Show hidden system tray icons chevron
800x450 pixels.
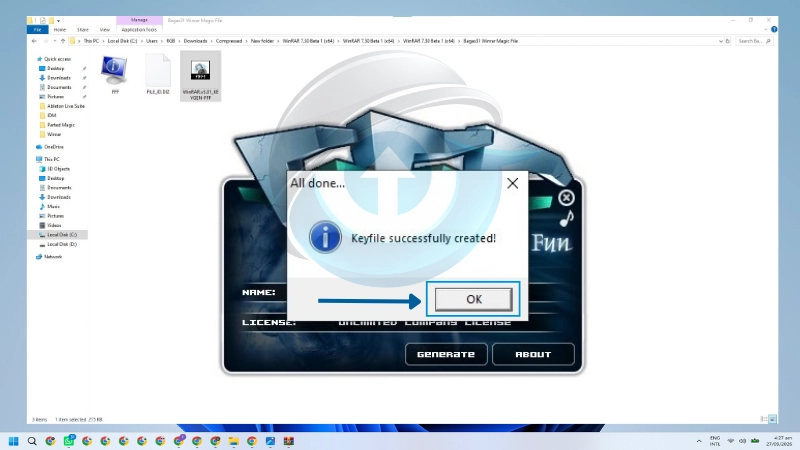[698, 441]
